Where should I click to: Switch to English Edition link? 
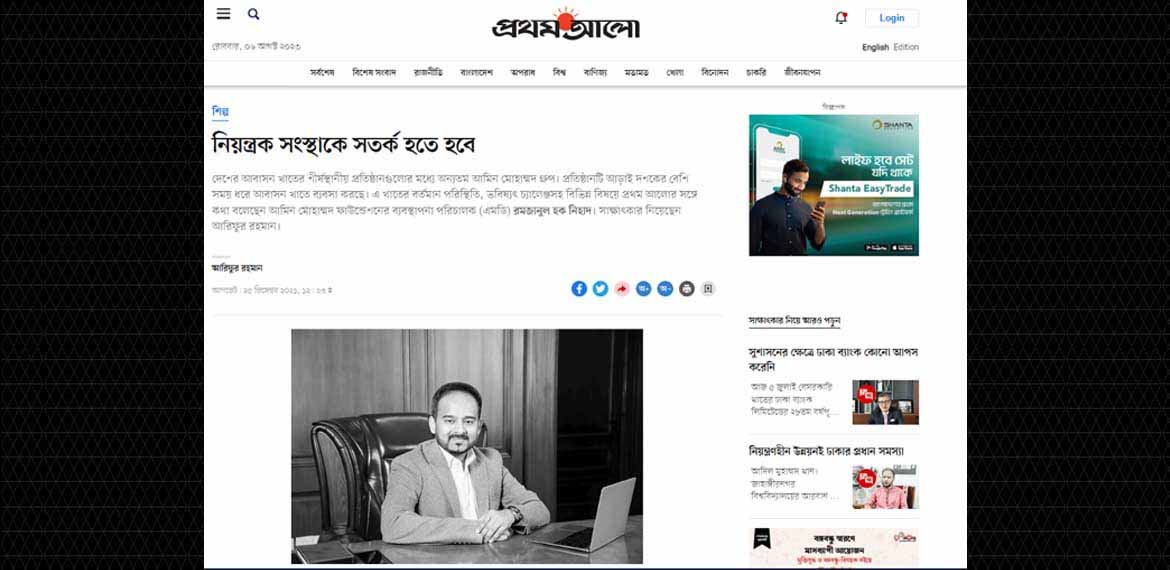[890, 47]
